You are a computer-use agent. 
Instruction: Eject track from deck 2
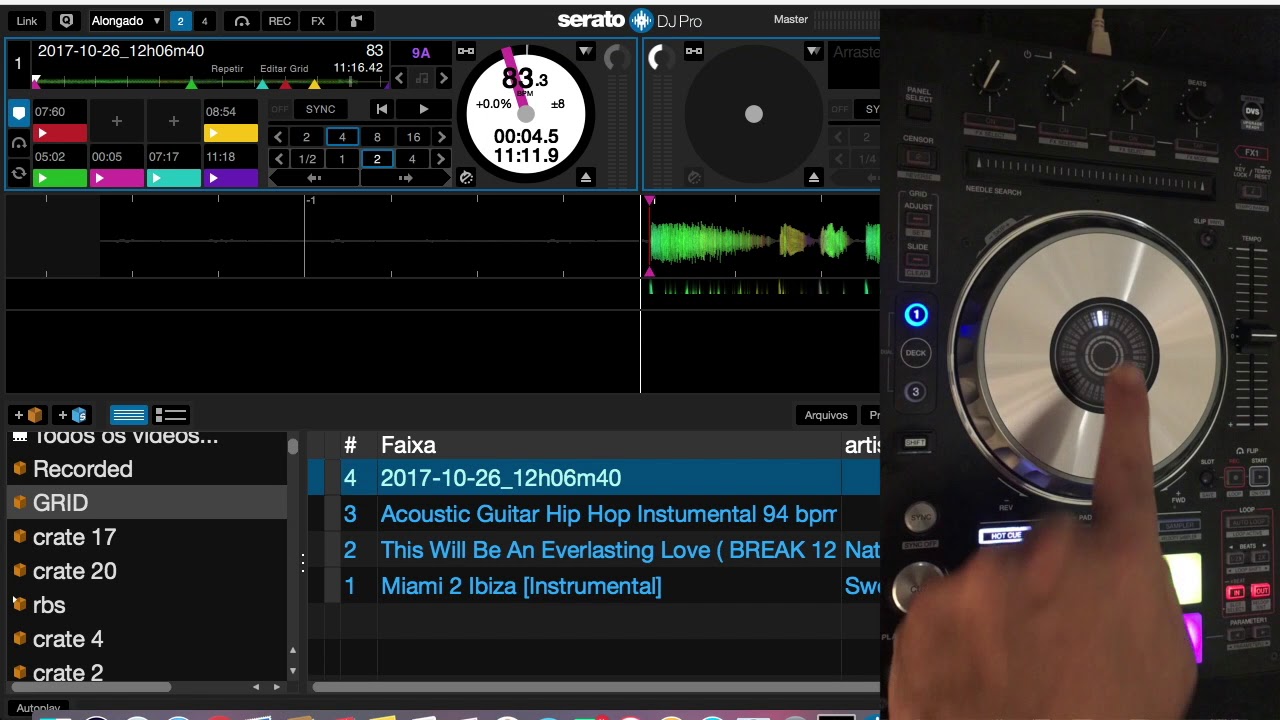tap(814, 178)
